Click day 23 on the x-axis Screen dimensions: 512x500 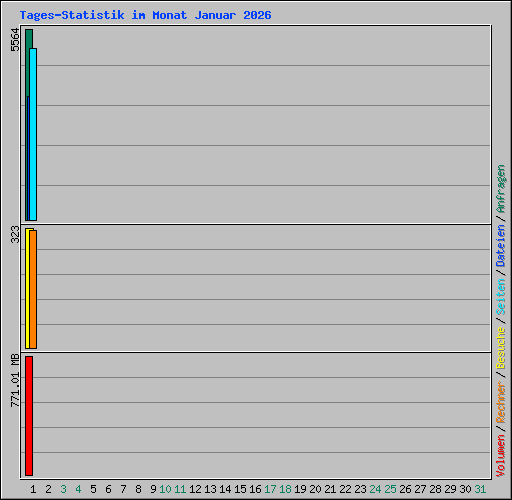pyautogui.click(x=360, y=489)
